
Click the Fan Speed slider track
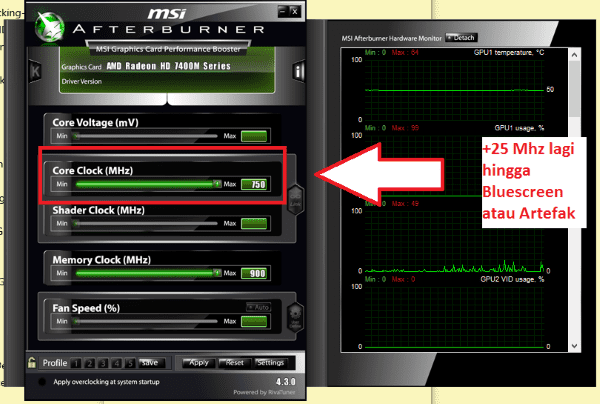point(146,321)
